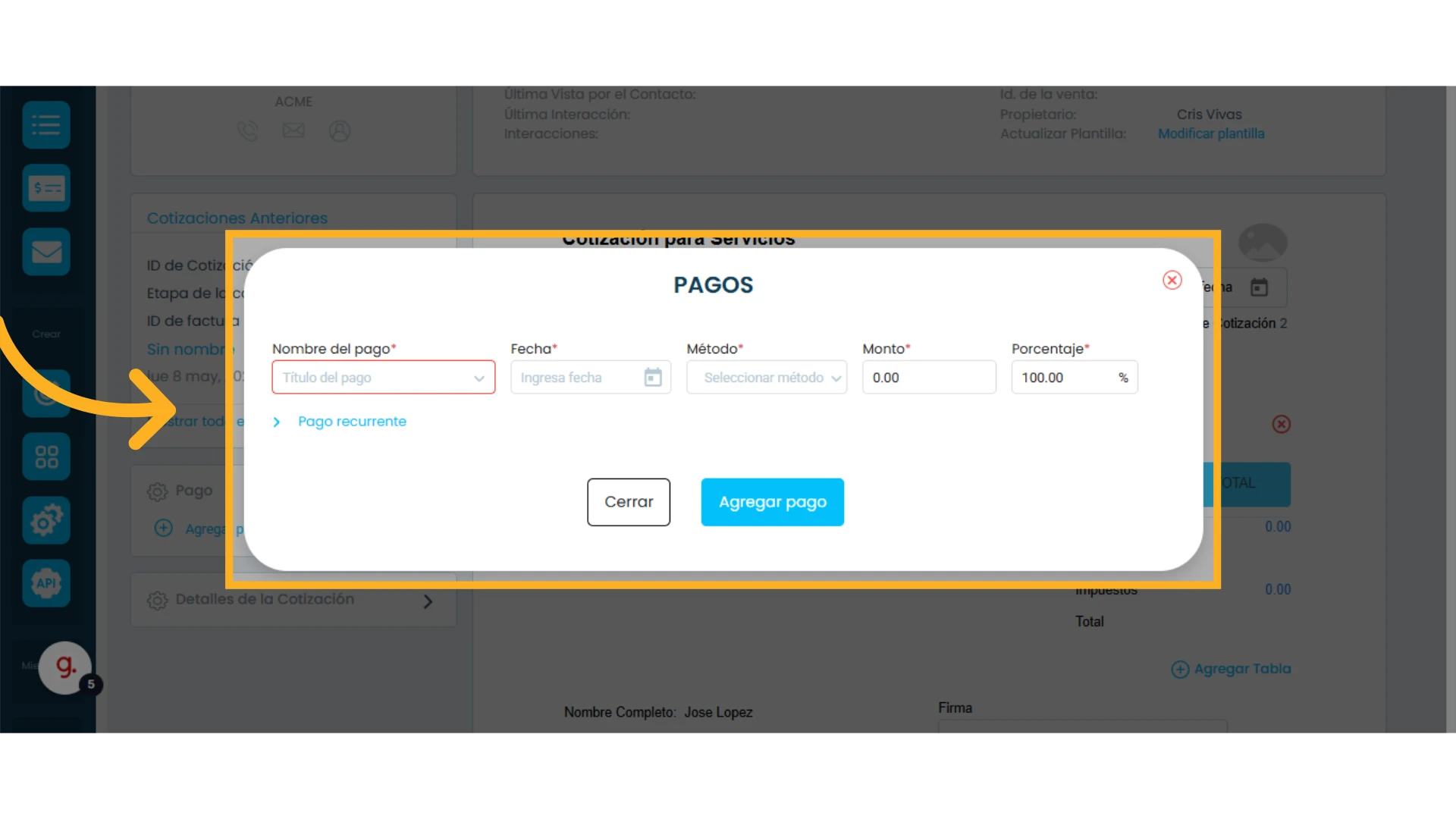Open the gears settings sidebar icon

(46, 520)
